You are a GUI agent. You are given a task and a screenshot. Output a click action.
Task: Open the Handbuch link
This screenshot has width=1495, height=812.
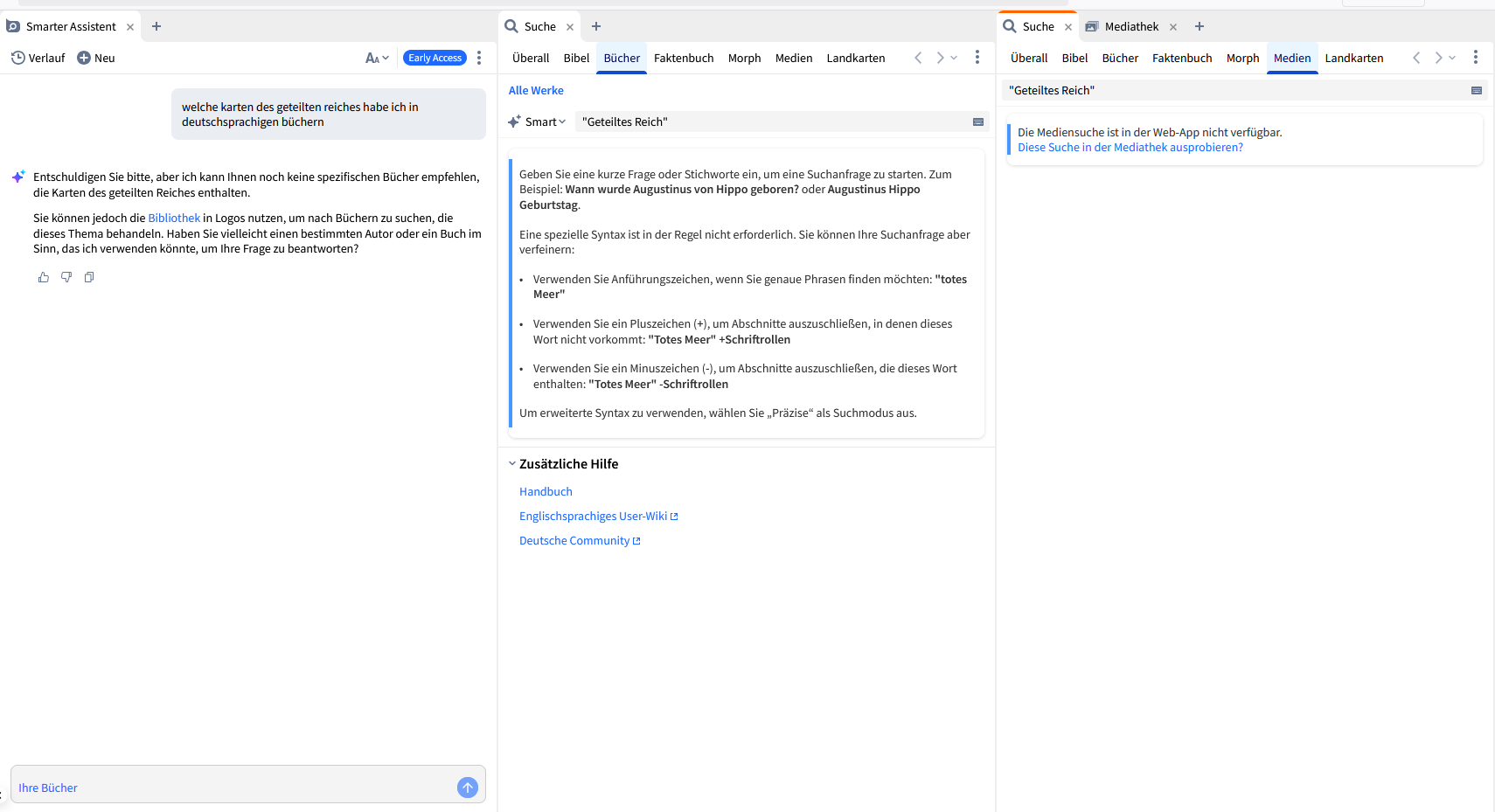coord(546,491)
